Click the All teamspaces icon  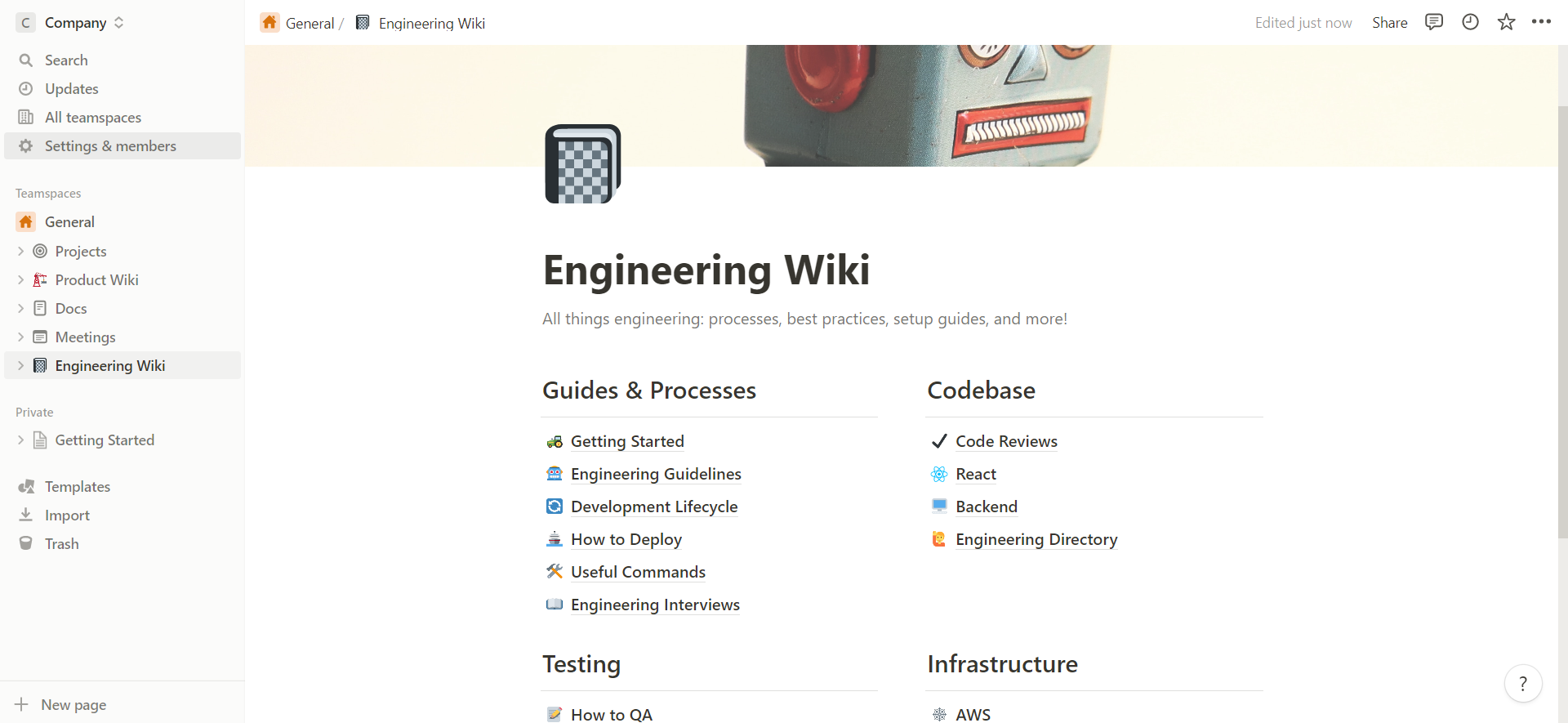tap(26, 117)
